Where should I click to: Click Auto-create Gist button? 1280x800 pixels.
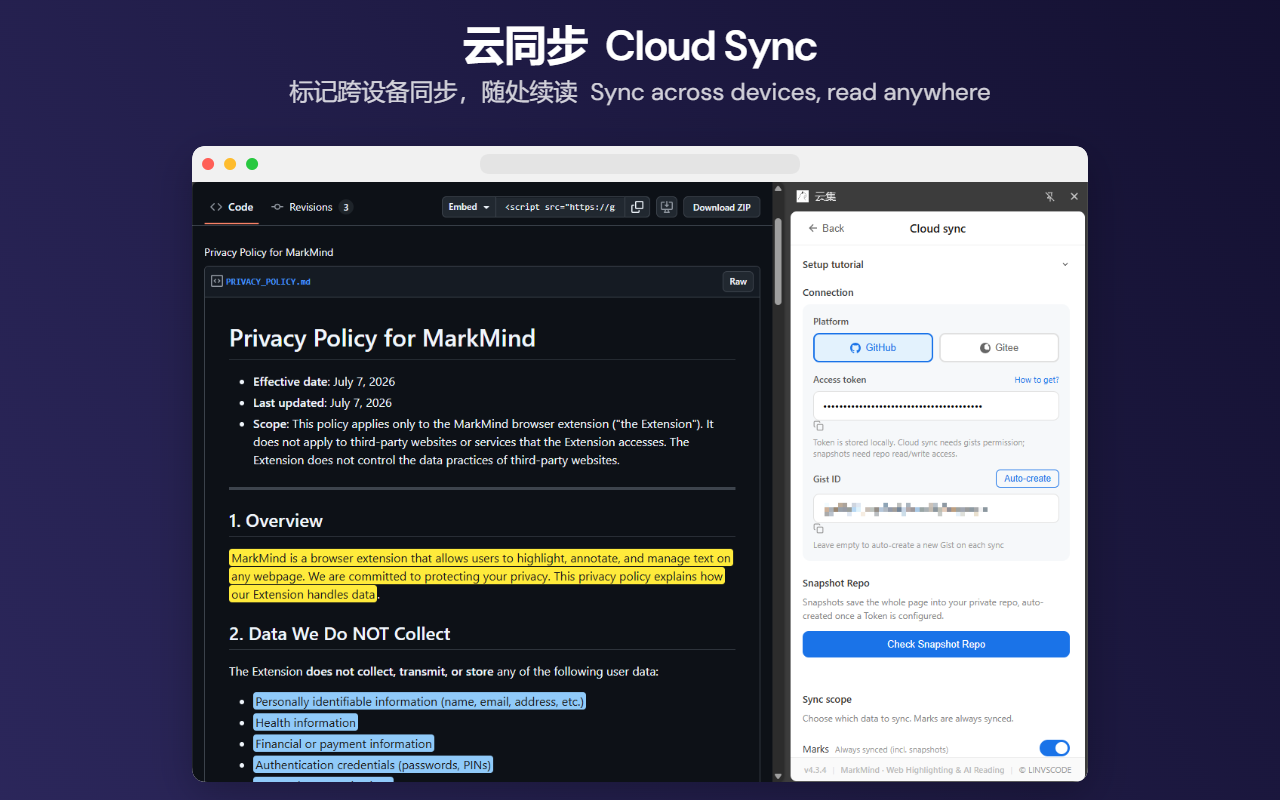coord(1027,478)
